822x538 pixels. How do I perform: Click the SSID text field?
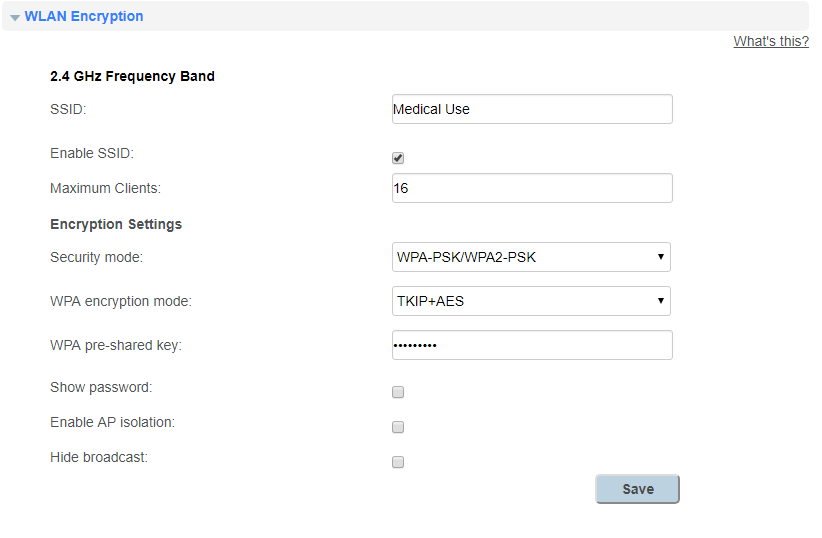click(x=531, y=109)
